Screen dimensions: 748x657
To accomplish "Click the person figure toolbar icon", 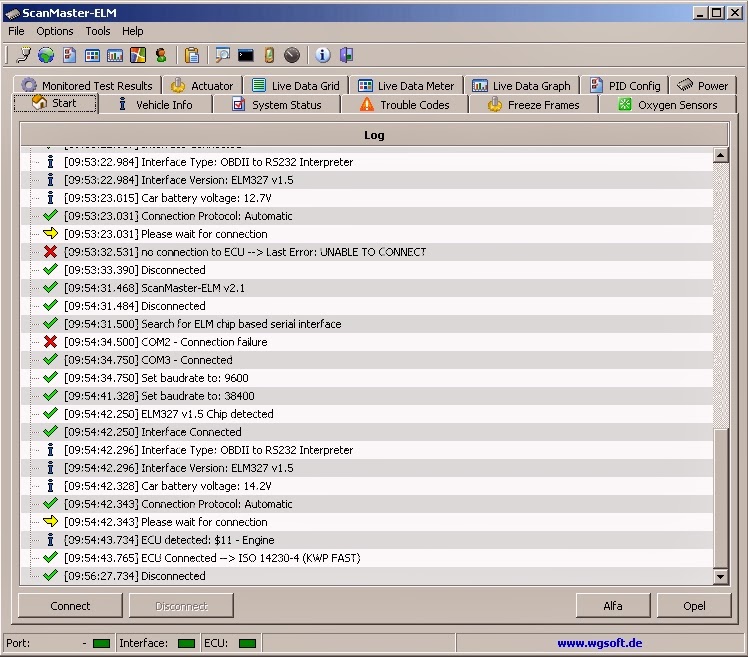I will point(161,55).
